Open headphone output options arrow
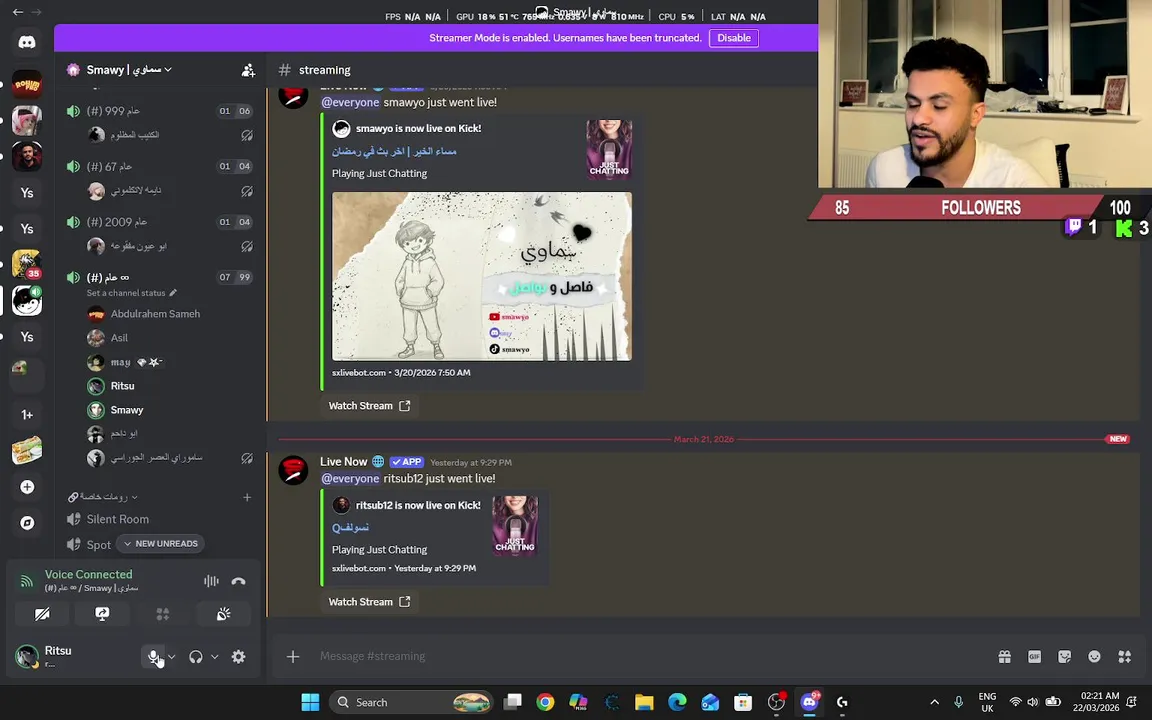 pyautogui.click(x=215, y=657)
